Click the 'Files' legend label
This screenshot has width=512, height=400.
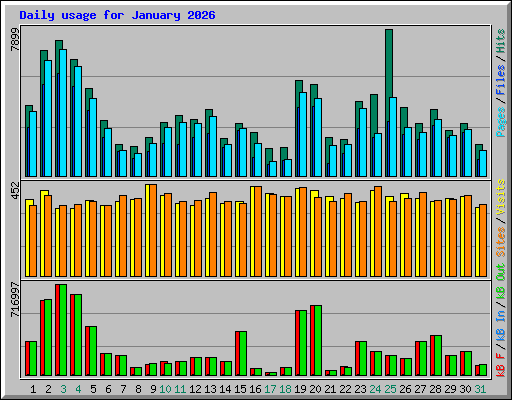pos(500,80)
